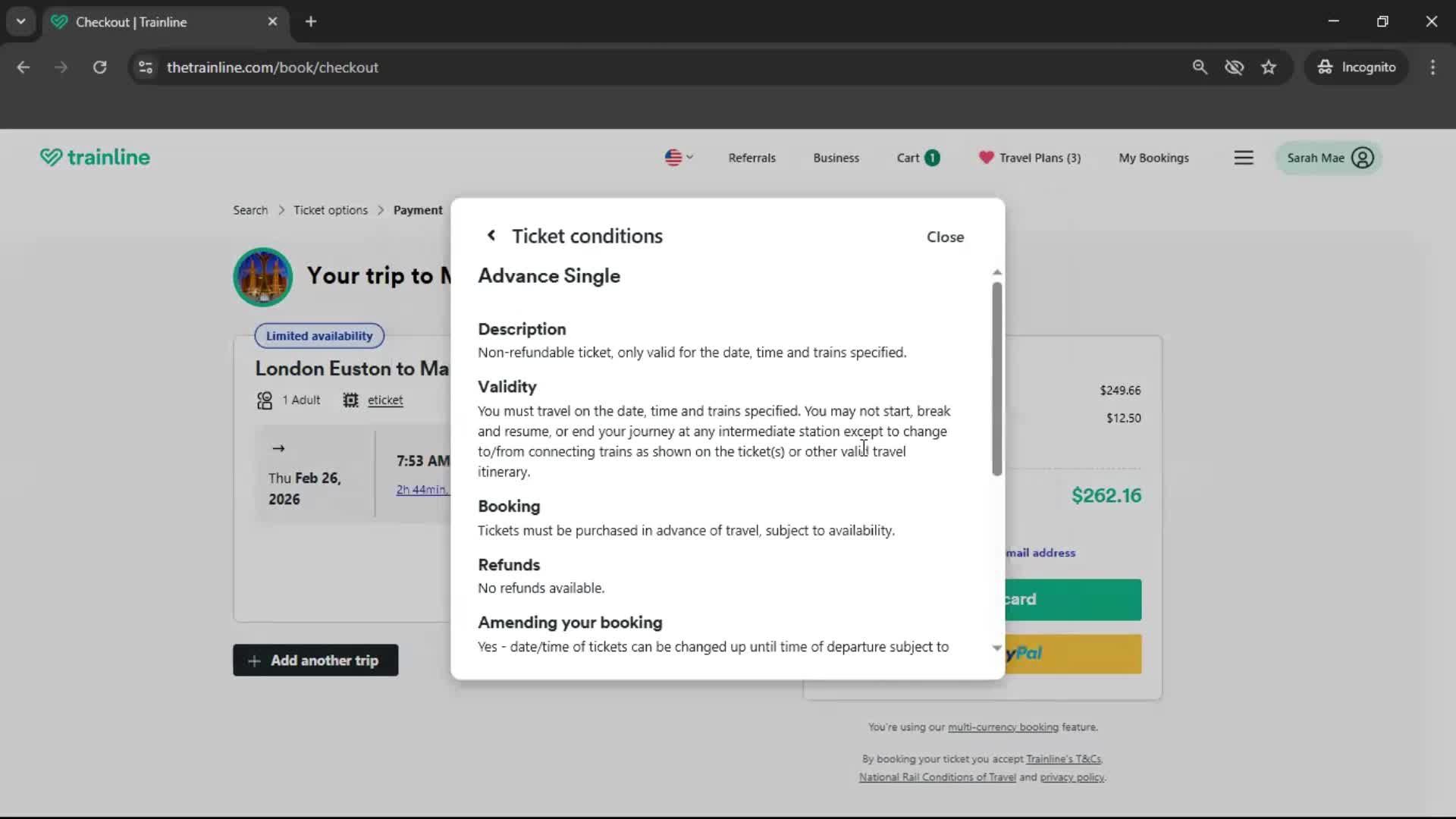Click the scroll-down arrow in conditions panel
This screenshot has height=819, width=1456.
click(x=996, y=648)
